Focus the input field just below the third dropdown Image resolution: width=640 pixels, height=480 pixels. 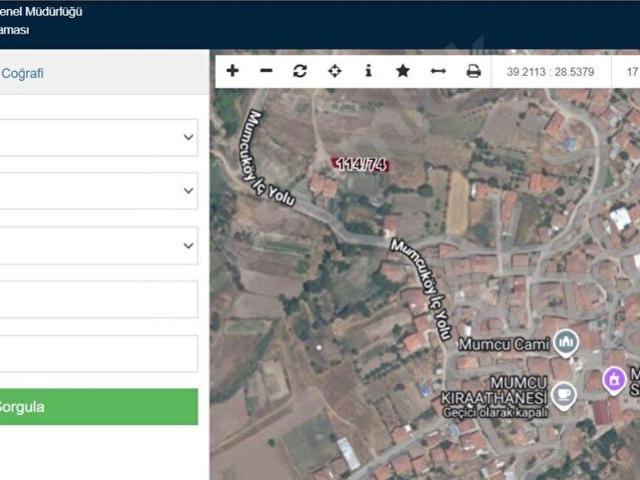(x=98, y=299)
